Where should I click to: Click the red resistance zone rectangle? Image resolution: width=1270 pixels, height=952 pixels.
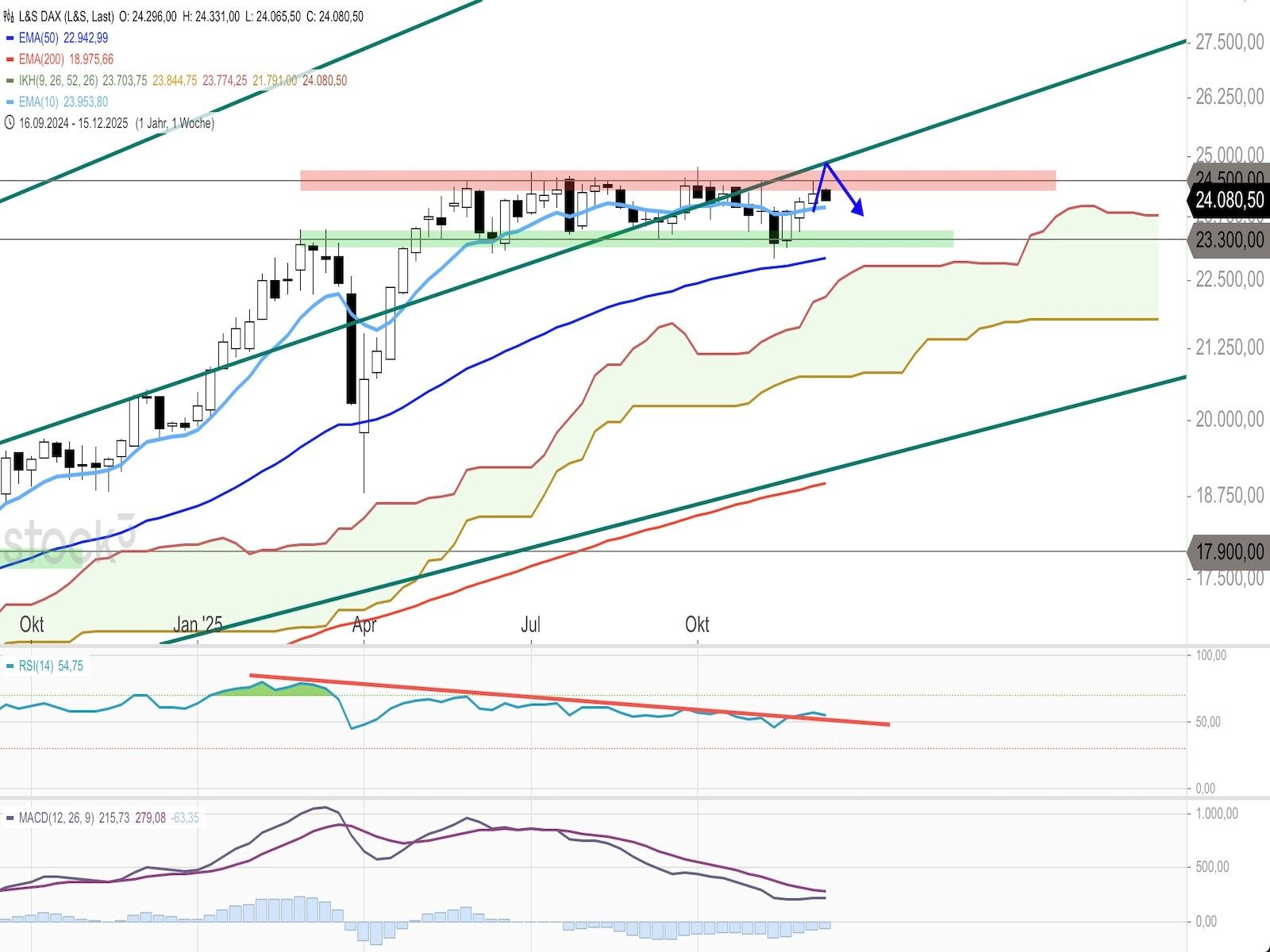(556, 180)
